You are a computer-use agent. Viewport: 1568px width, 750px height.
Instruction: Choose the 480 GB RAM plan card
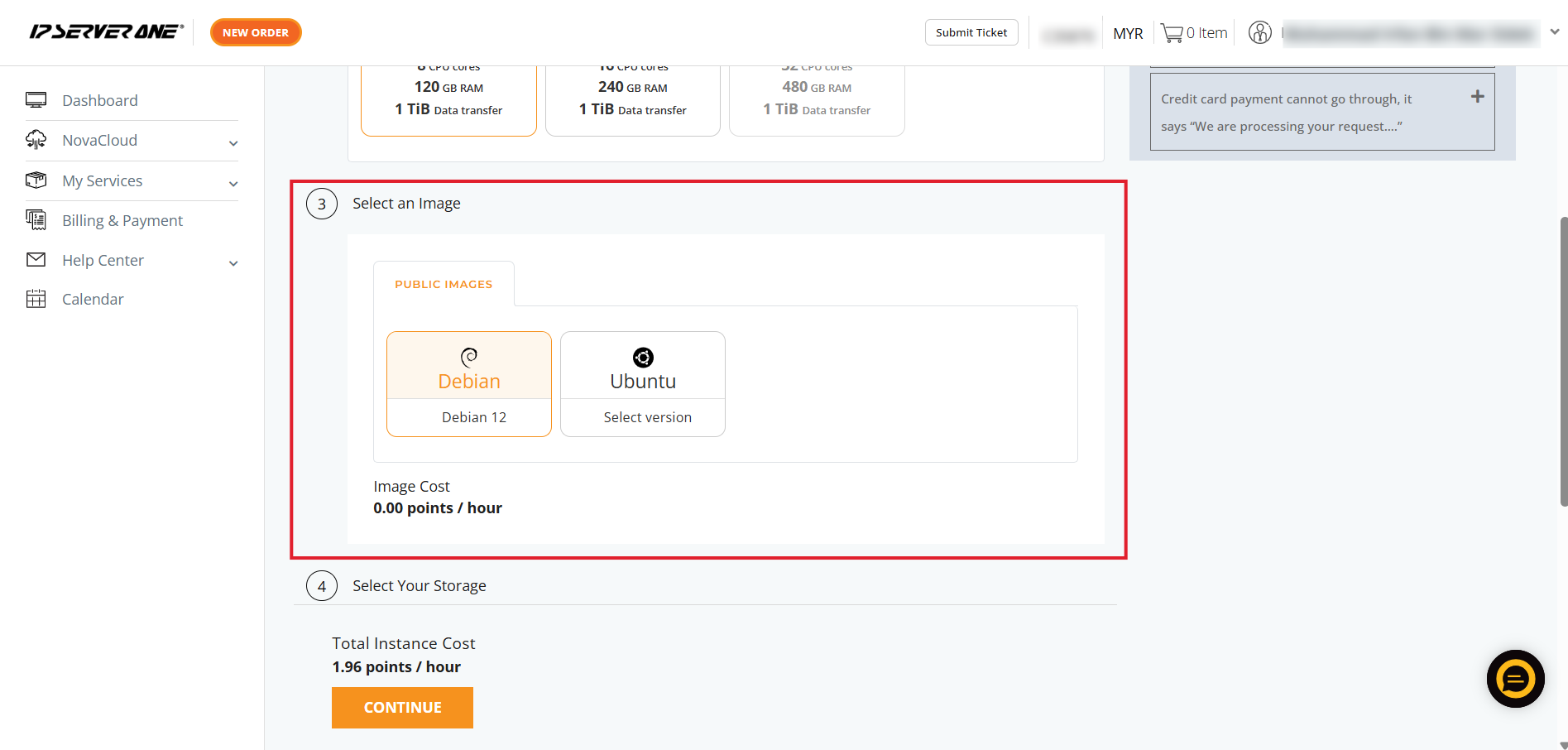coord(817,100)
